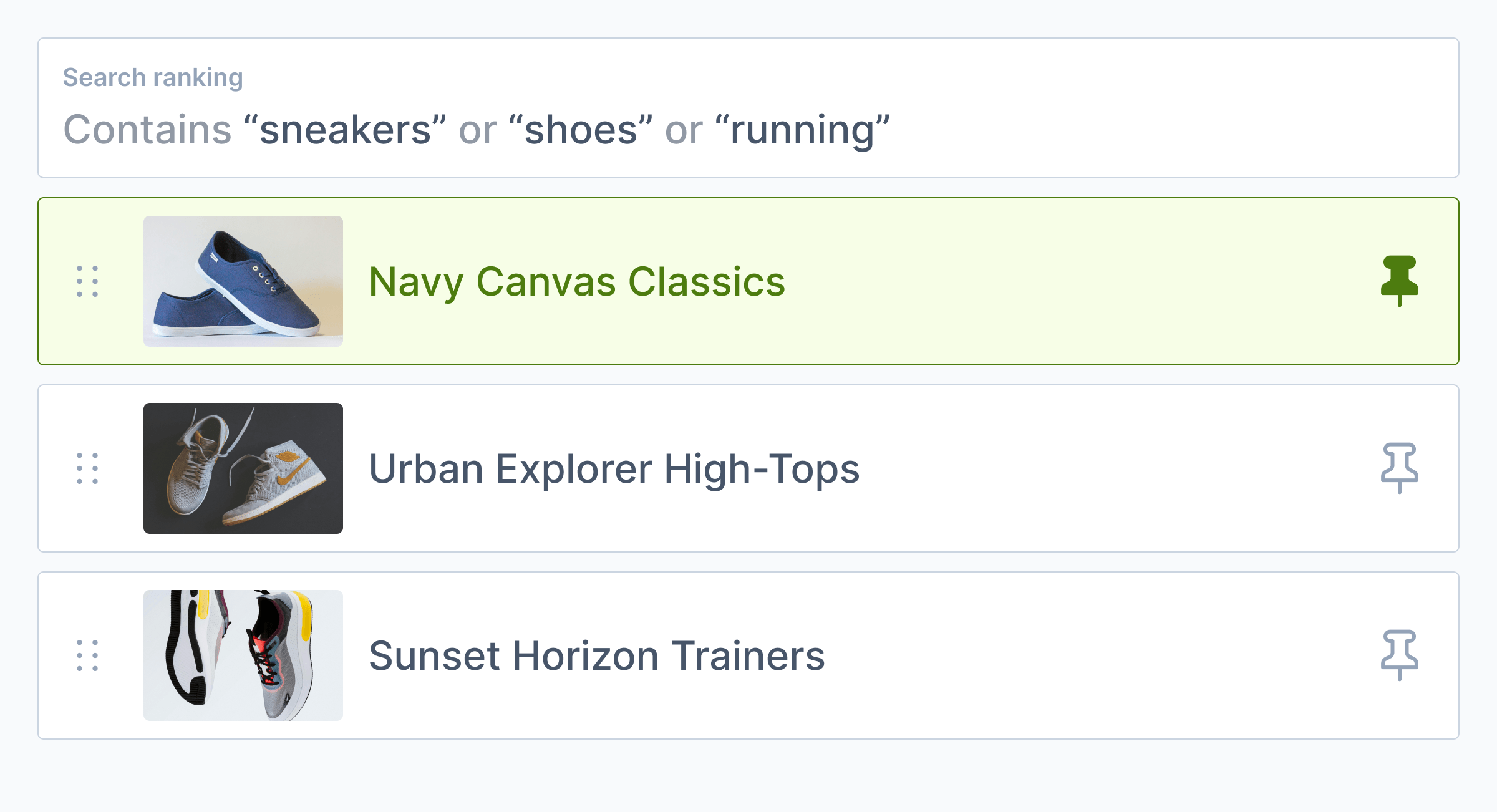The image size is (1497, 812).
Task: Open the Urban Explorer High-Tops thumbnail
Action: (x=243, y=468)
